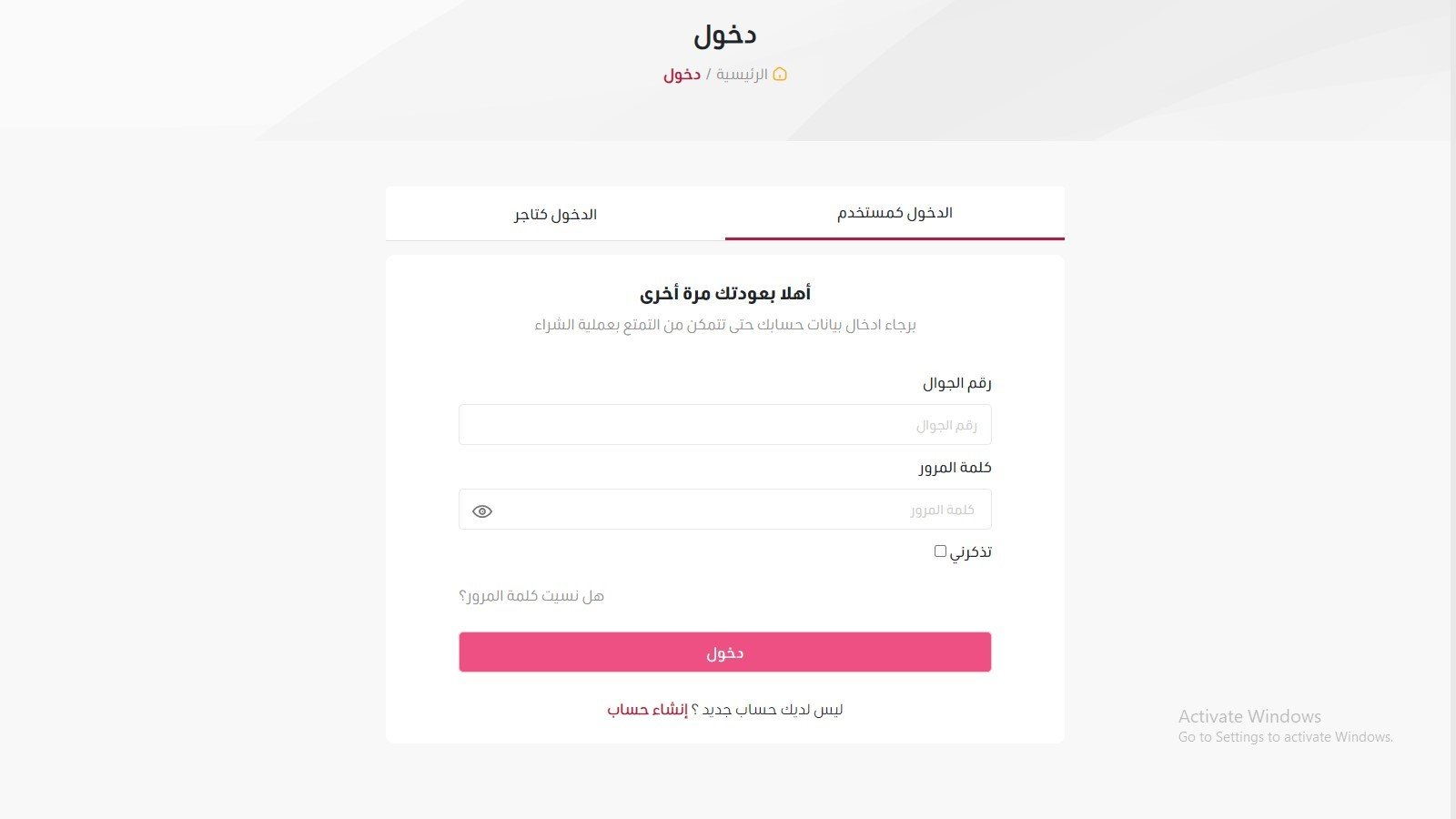The height and width of the screenshot is (819, 1456).
Task: Click the ليس لديك حساب جديد text
Action: [x=767, y=710]
